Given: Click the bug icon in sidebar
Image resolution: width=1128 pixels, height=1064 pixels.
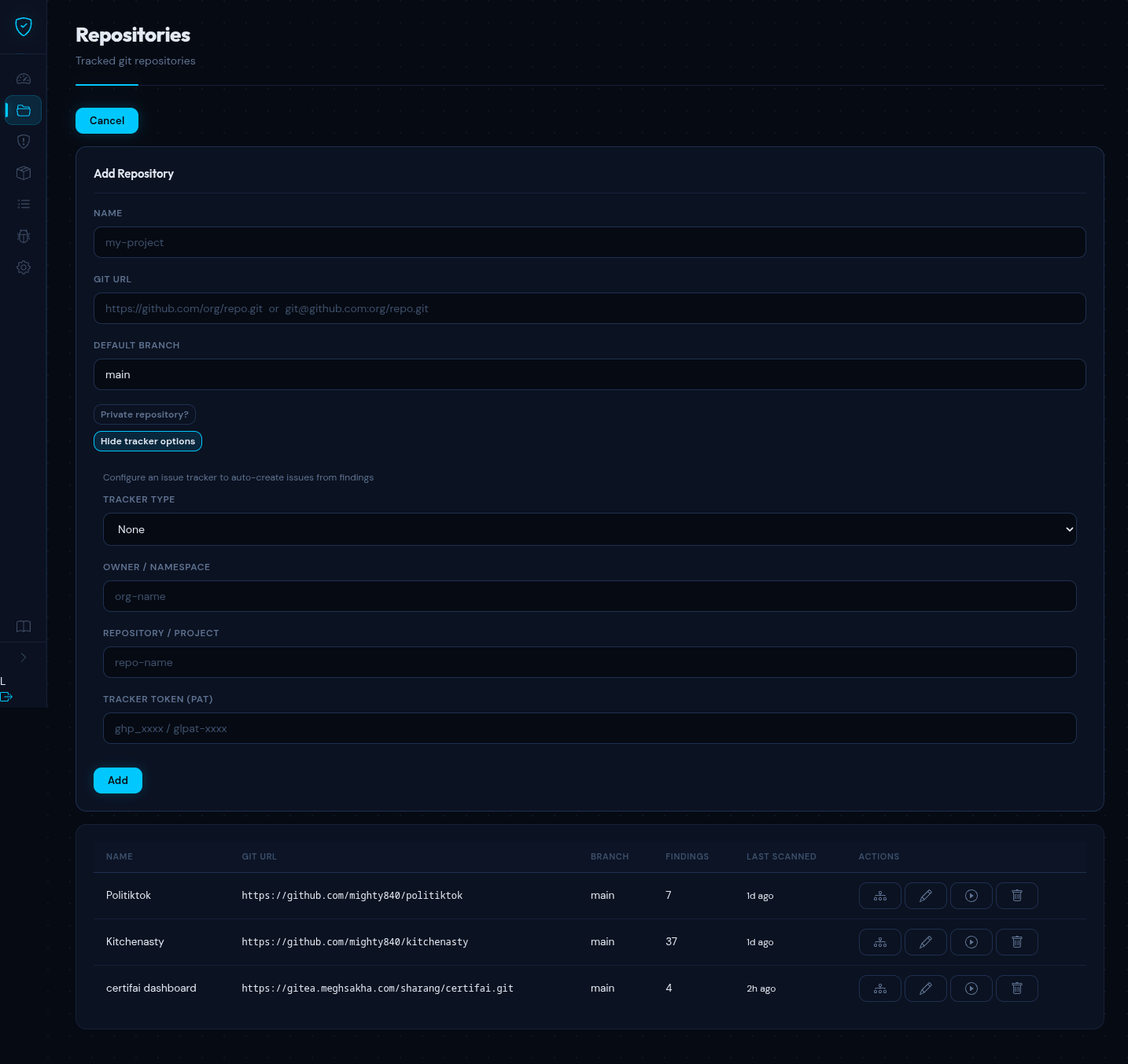Looking at the screenshot, I should pyautogui.click(x=24, y=236).
